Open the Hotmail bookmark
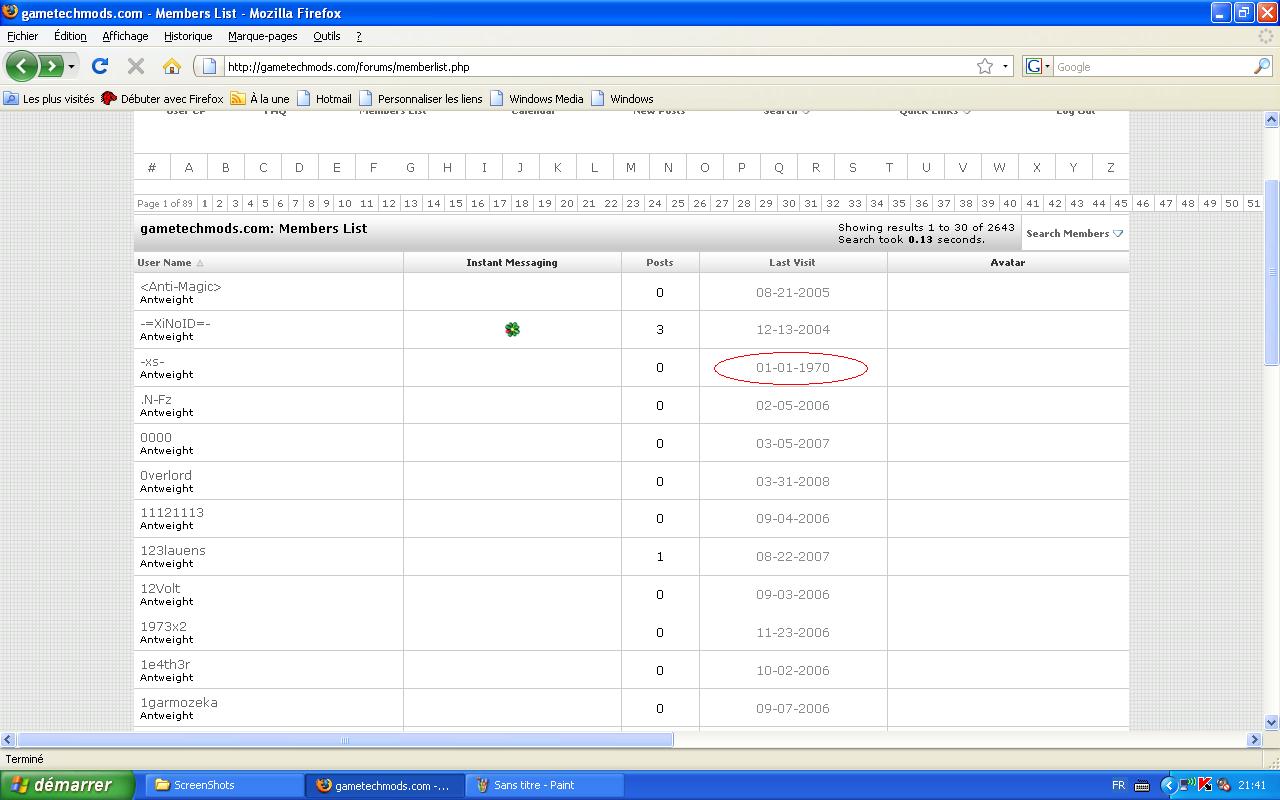Screen dimensions: 1280x800 pos(324,99)
